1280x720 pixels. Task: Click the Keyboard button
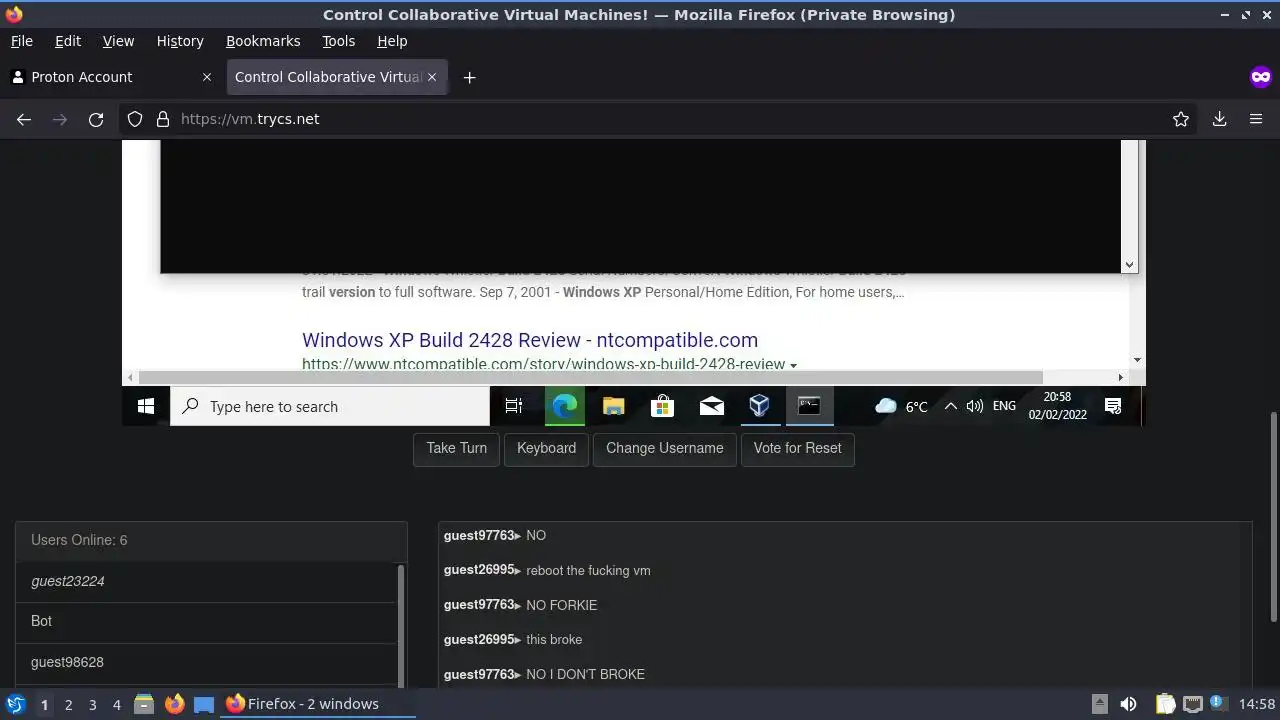tap(546, 448)
